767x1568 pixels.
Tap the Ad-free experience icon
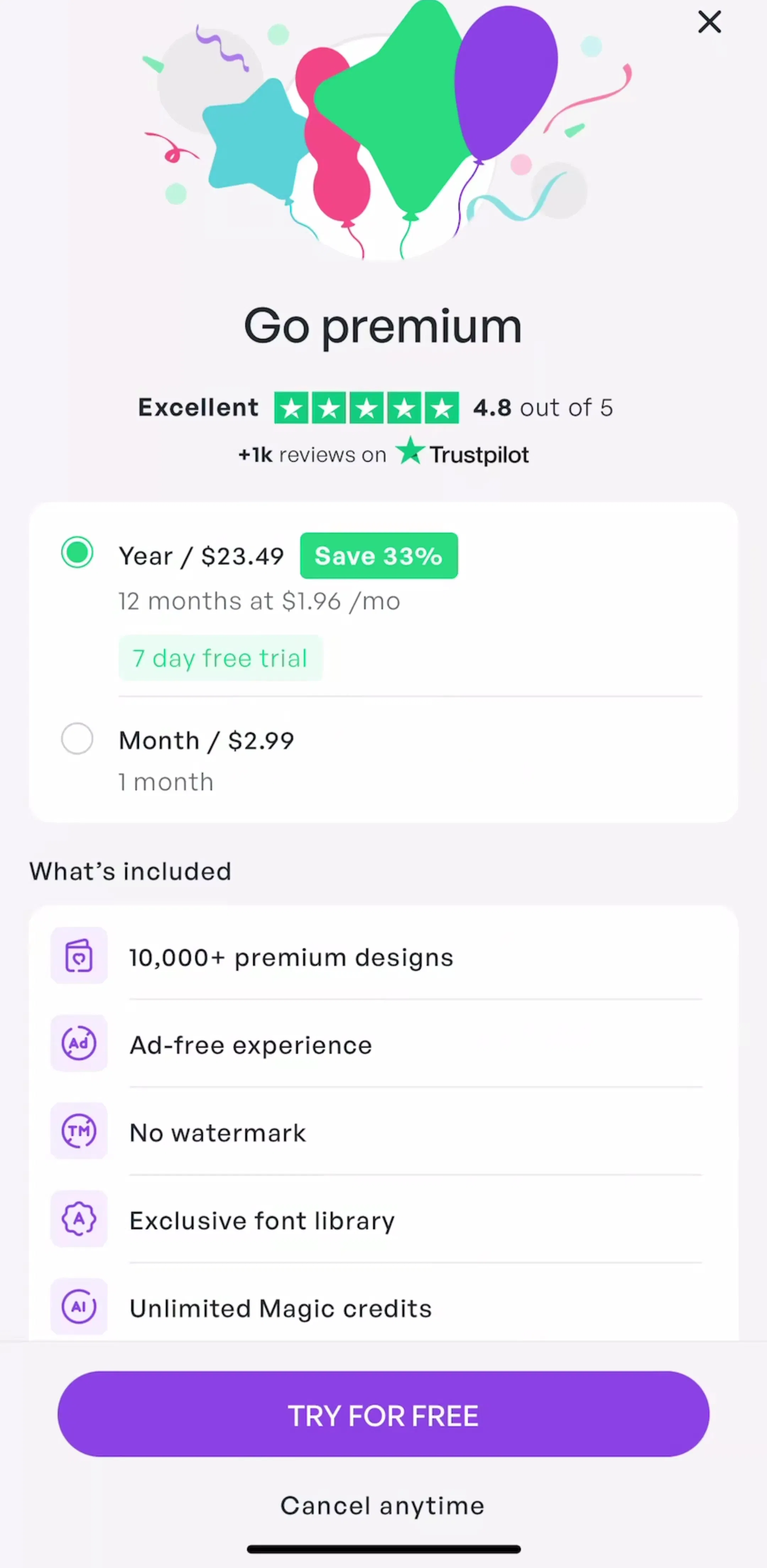[x=79, y=1043]
